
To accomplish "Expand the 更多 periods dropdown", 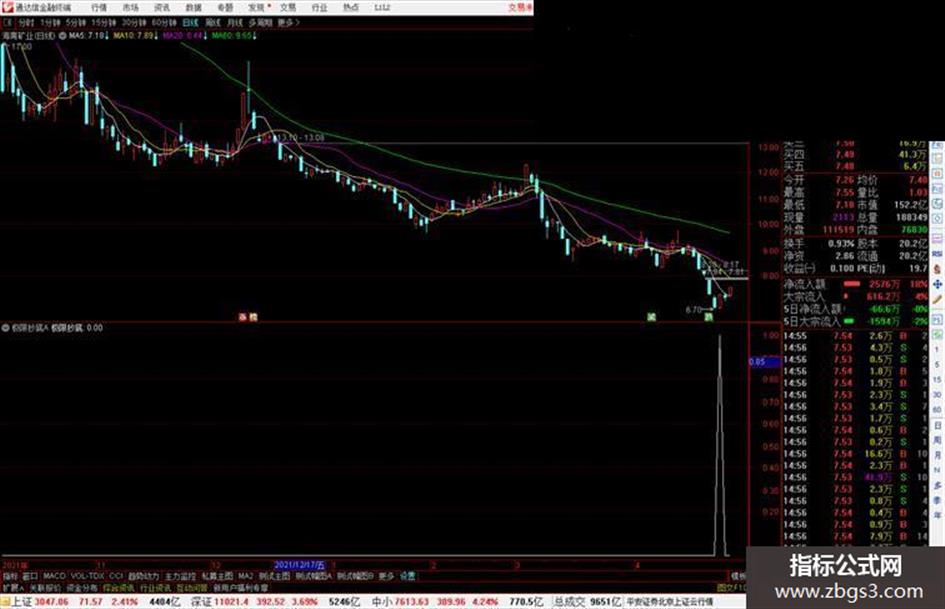I will [x=289, y=23].
